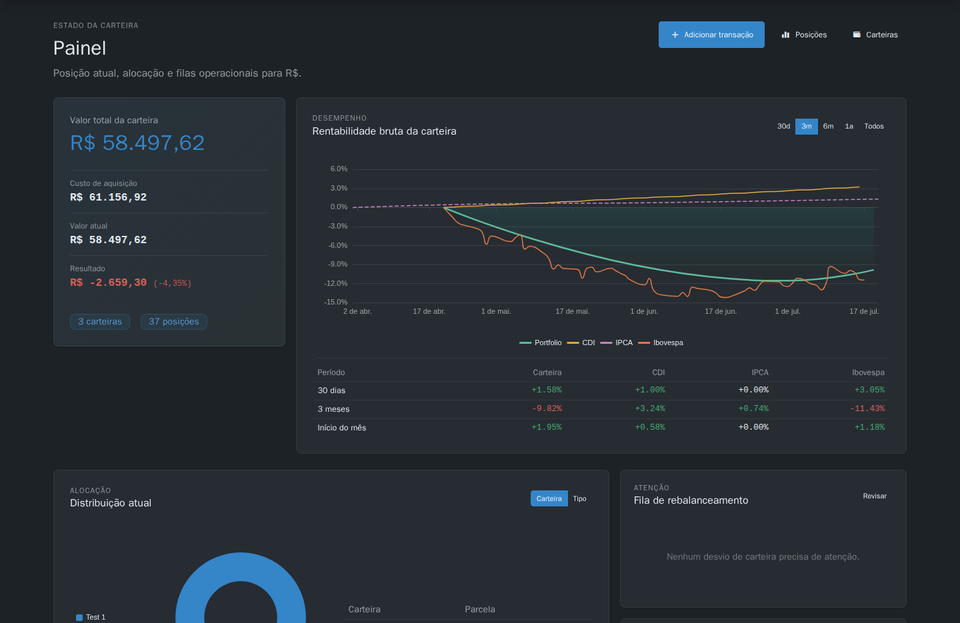Click acquisition cost R$ 61.156,92
The image size is (960, 623).
108,198
